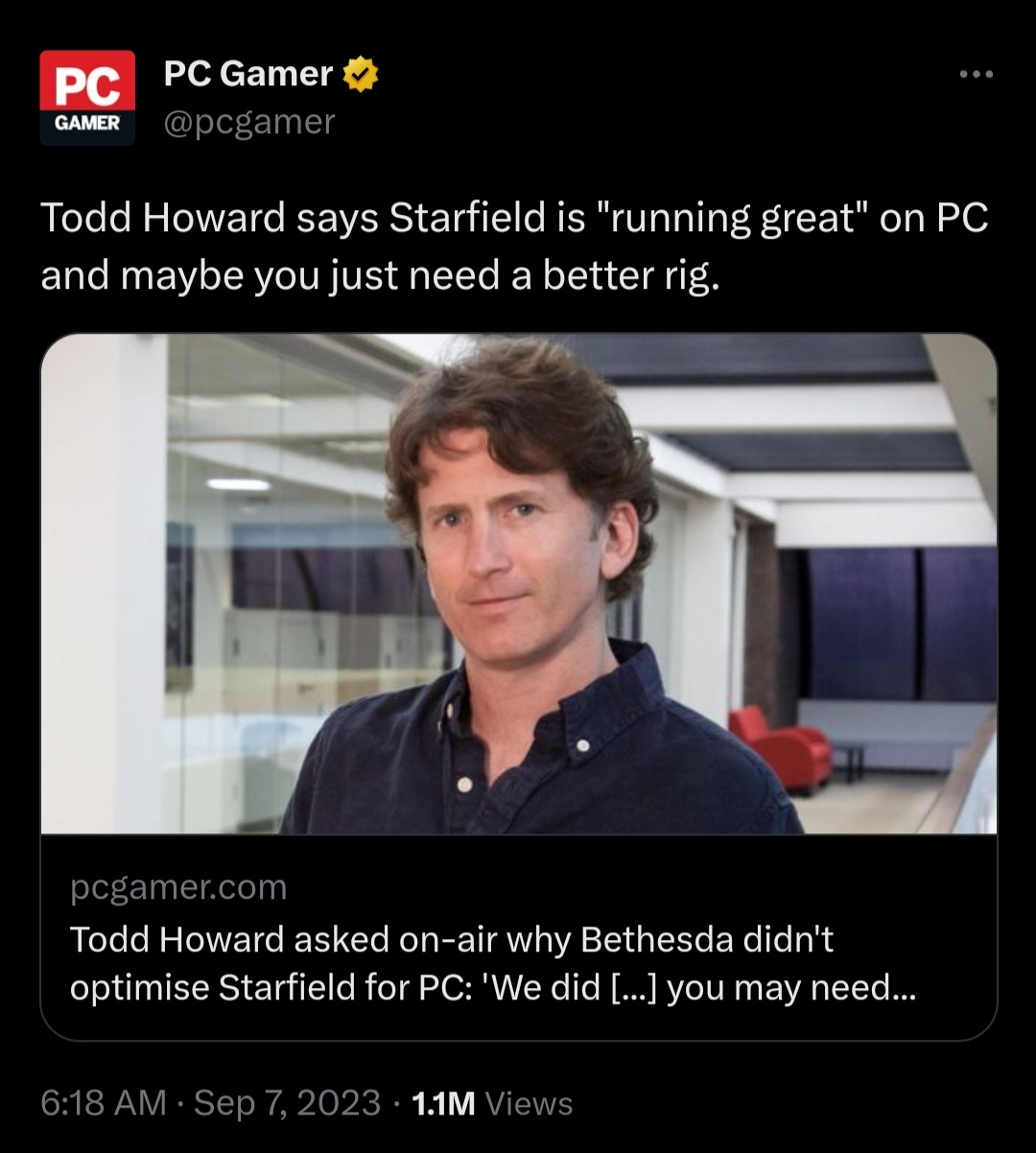Click the Sep 7, 2023 date
1036x1153 pixels.
click(x=287, y=1103)
